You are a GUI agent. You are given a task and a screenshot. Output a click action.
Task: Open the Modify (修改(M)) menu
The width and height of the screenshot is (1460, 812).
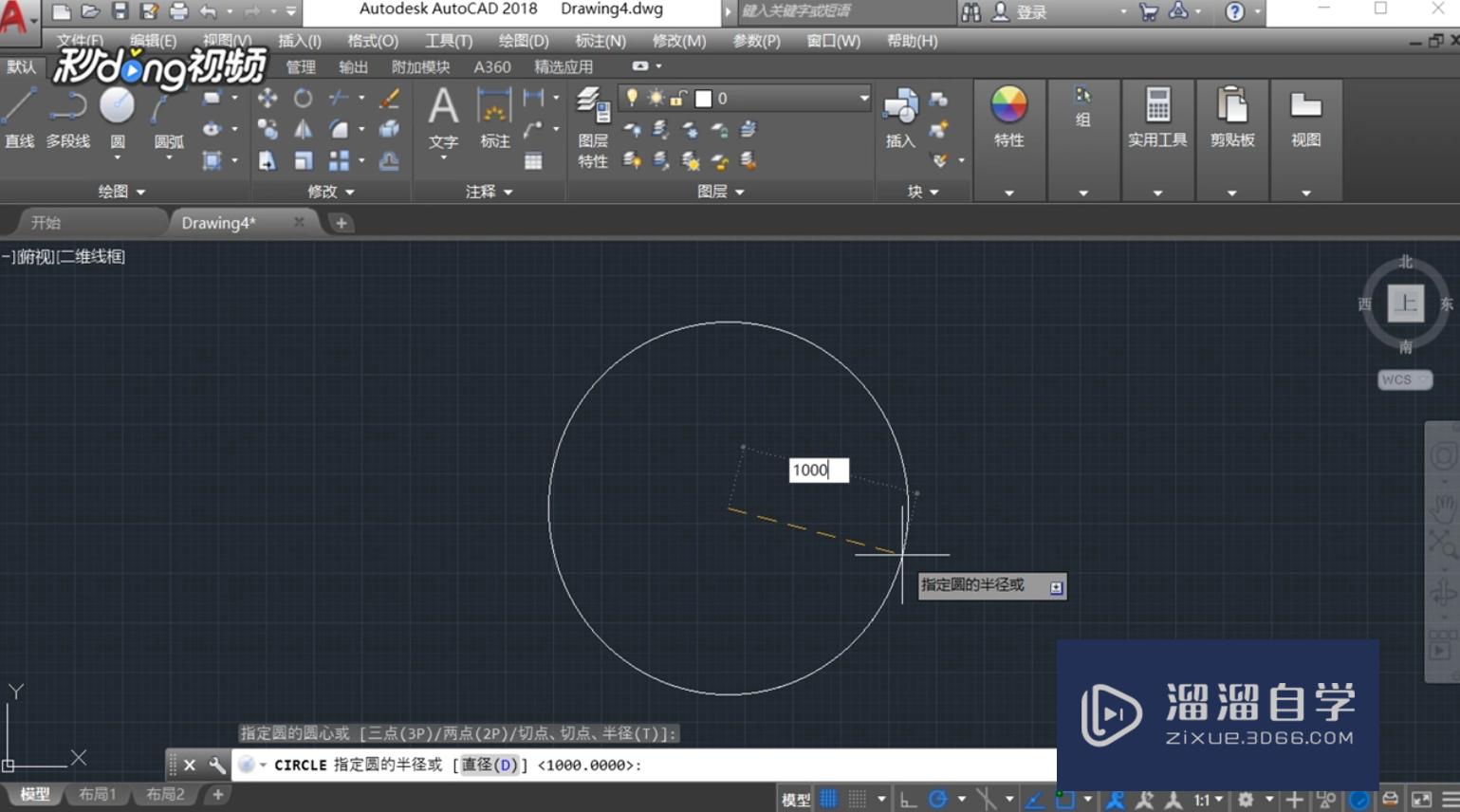point(678,41)
